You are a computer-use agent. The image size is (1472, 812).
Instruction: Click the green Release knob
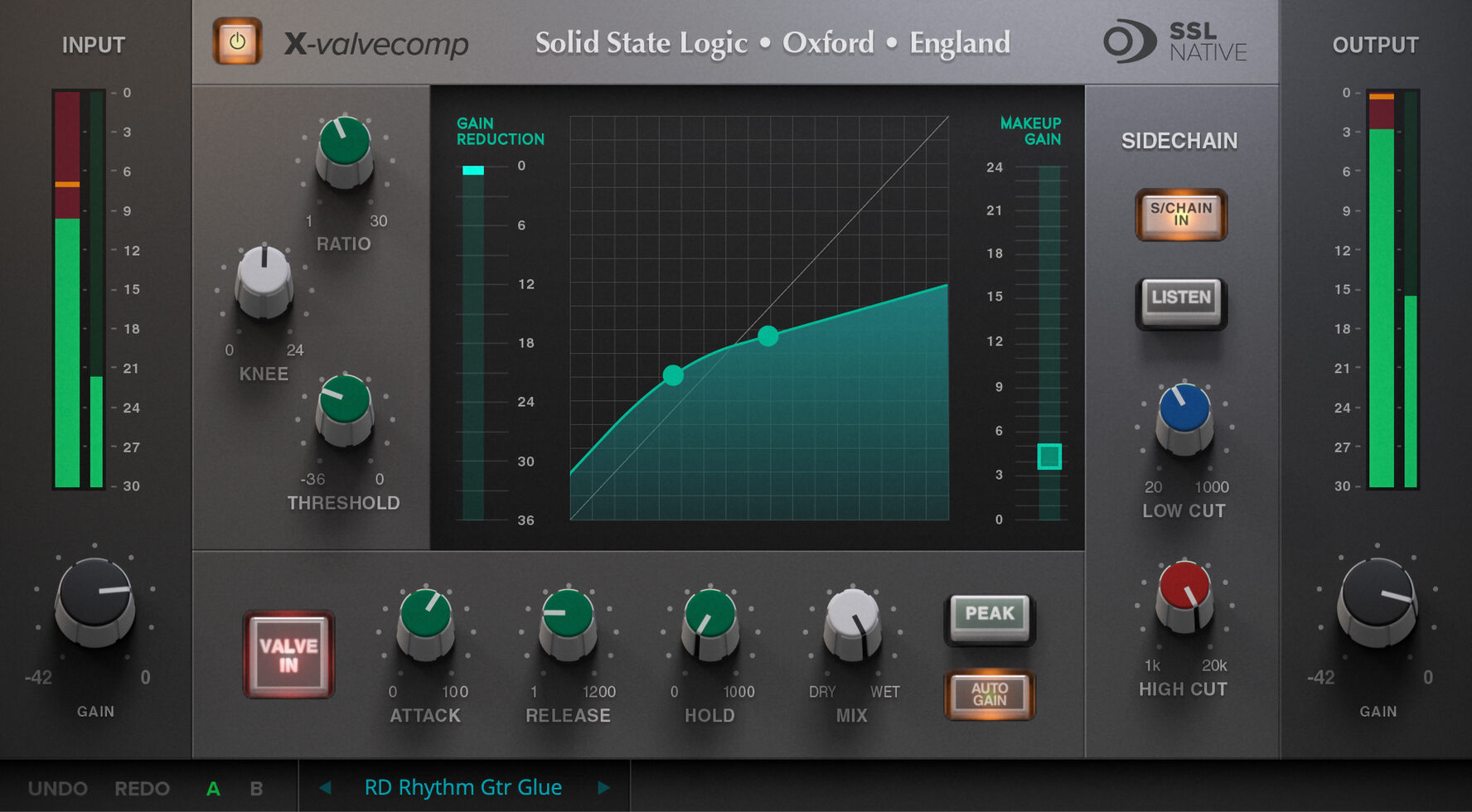(x=568, y=624)
